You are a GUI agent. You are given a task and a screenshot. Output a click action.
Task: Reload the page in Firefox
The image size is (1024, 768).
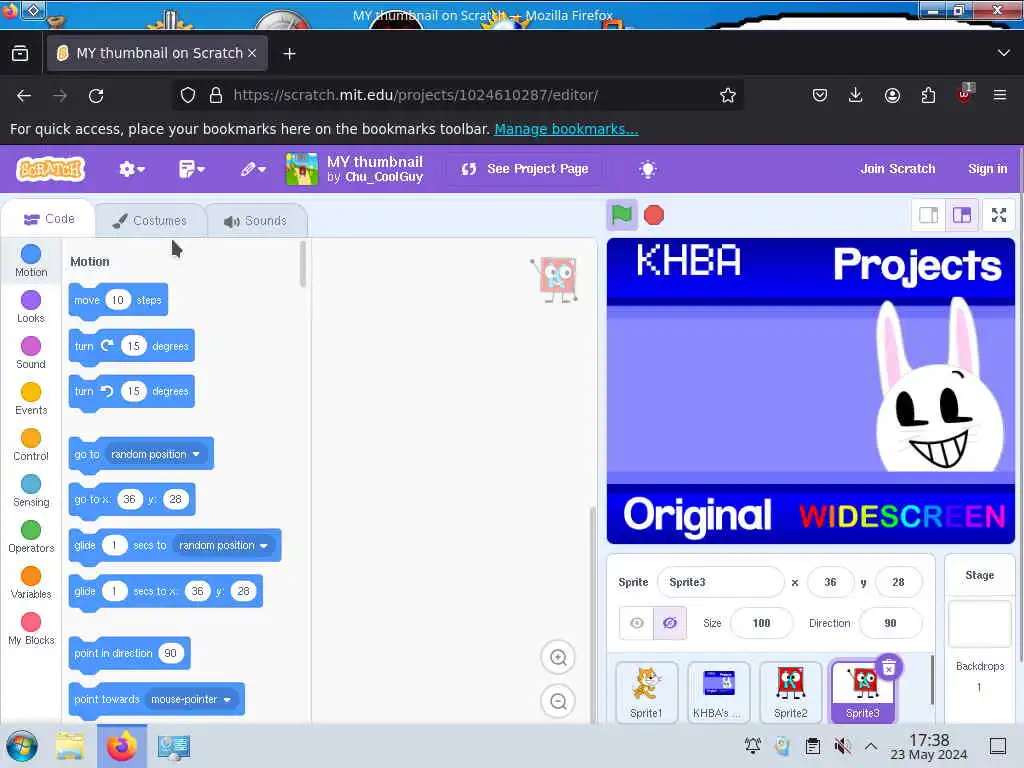point(96,96)
